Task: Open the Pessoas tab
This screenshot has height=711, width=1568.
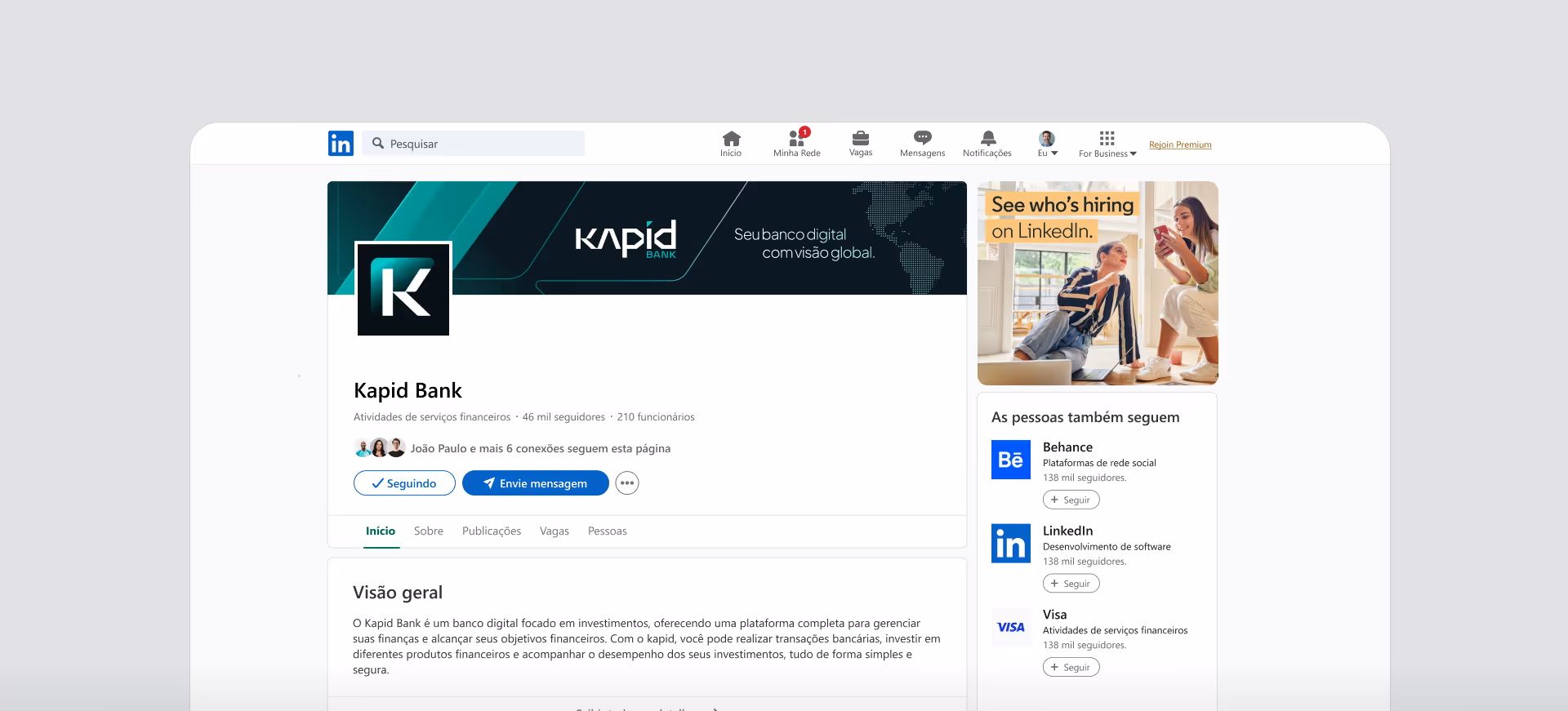Action: 607,531
